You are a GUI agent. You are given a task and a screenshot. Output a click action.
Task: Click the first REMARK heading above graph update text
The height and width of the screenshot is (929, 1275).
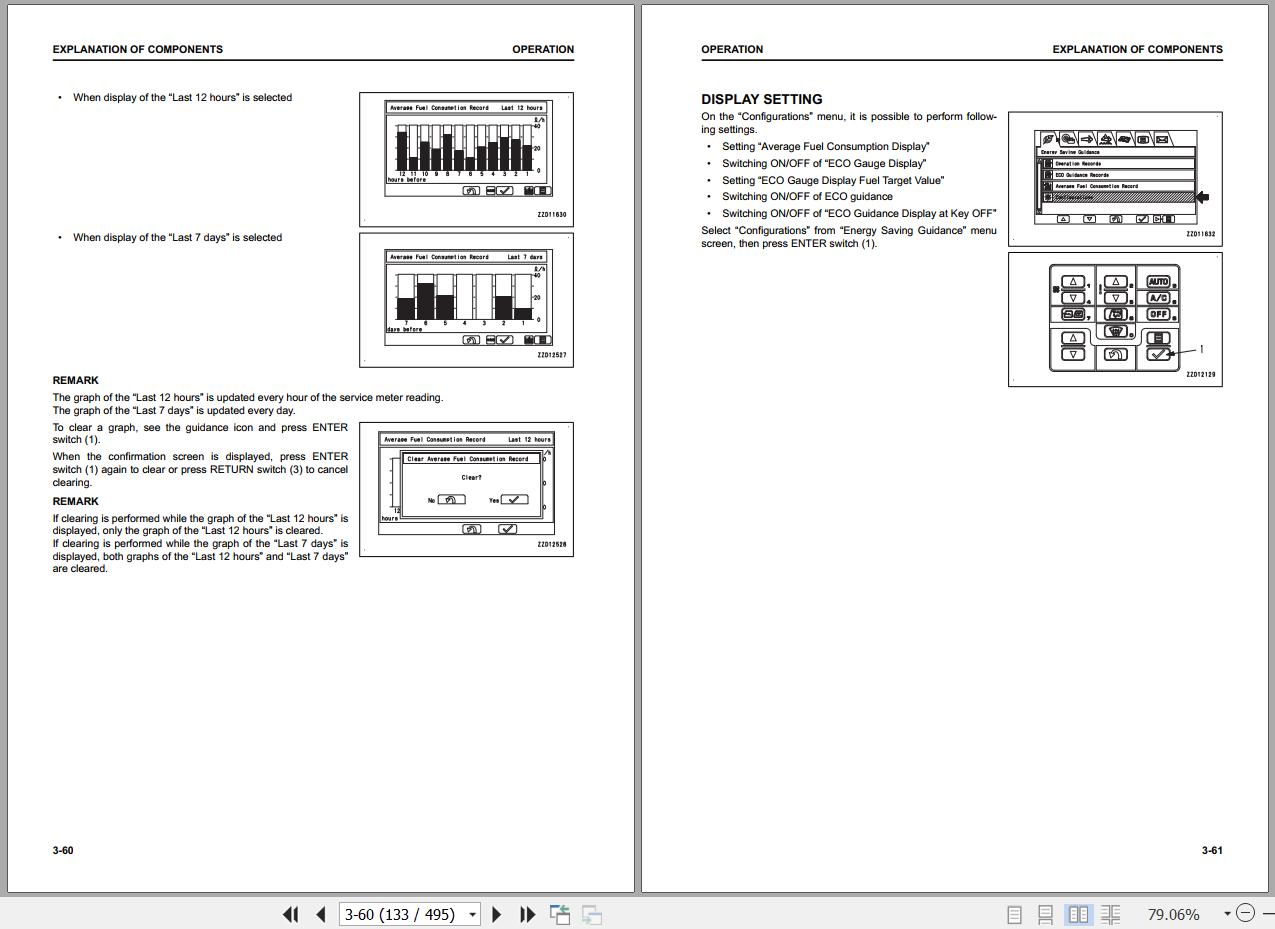(76, 380)
